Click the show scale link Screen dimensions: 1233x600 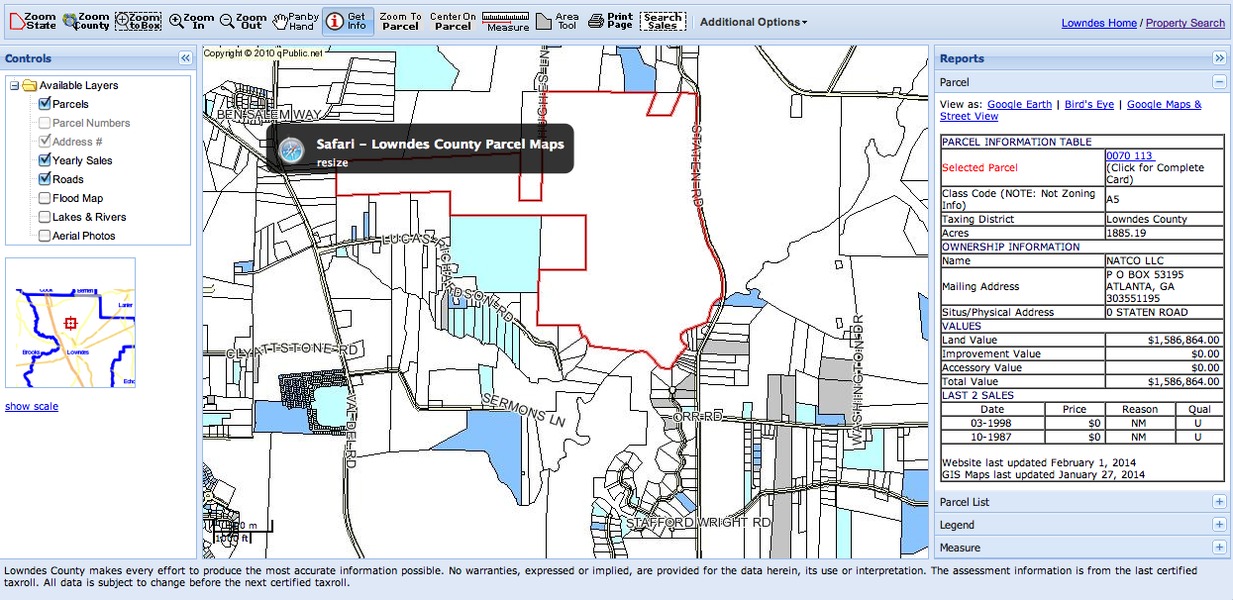pyautogui.click(x=32, y=406)
